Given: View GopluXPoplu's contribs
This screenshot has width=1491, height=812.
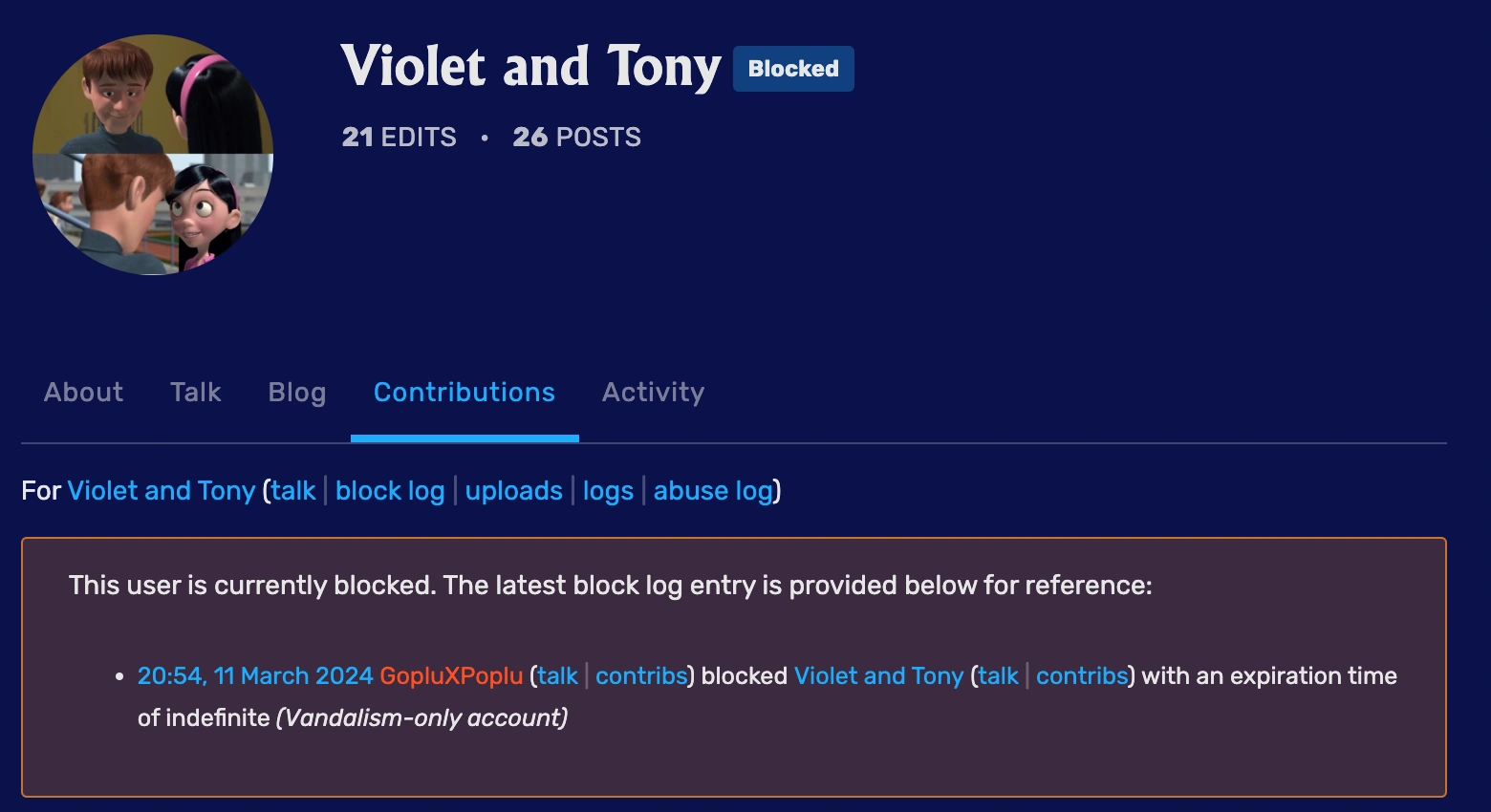Looking at the screenshot, I should coord(641,675).
